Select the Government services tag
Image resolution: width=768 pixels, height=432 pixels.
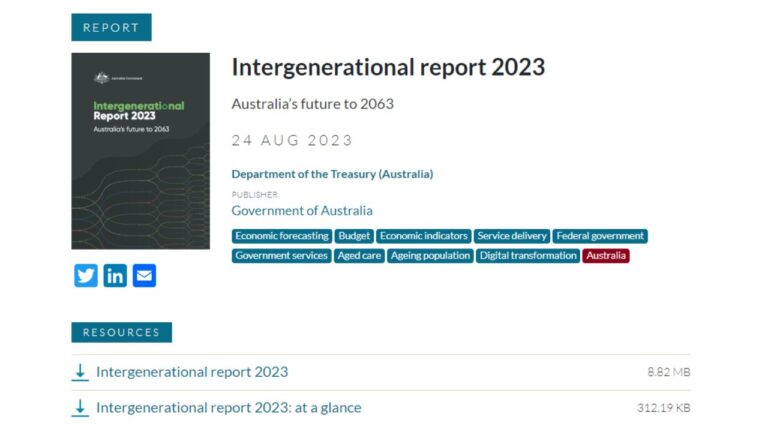(x=282, y=256)
